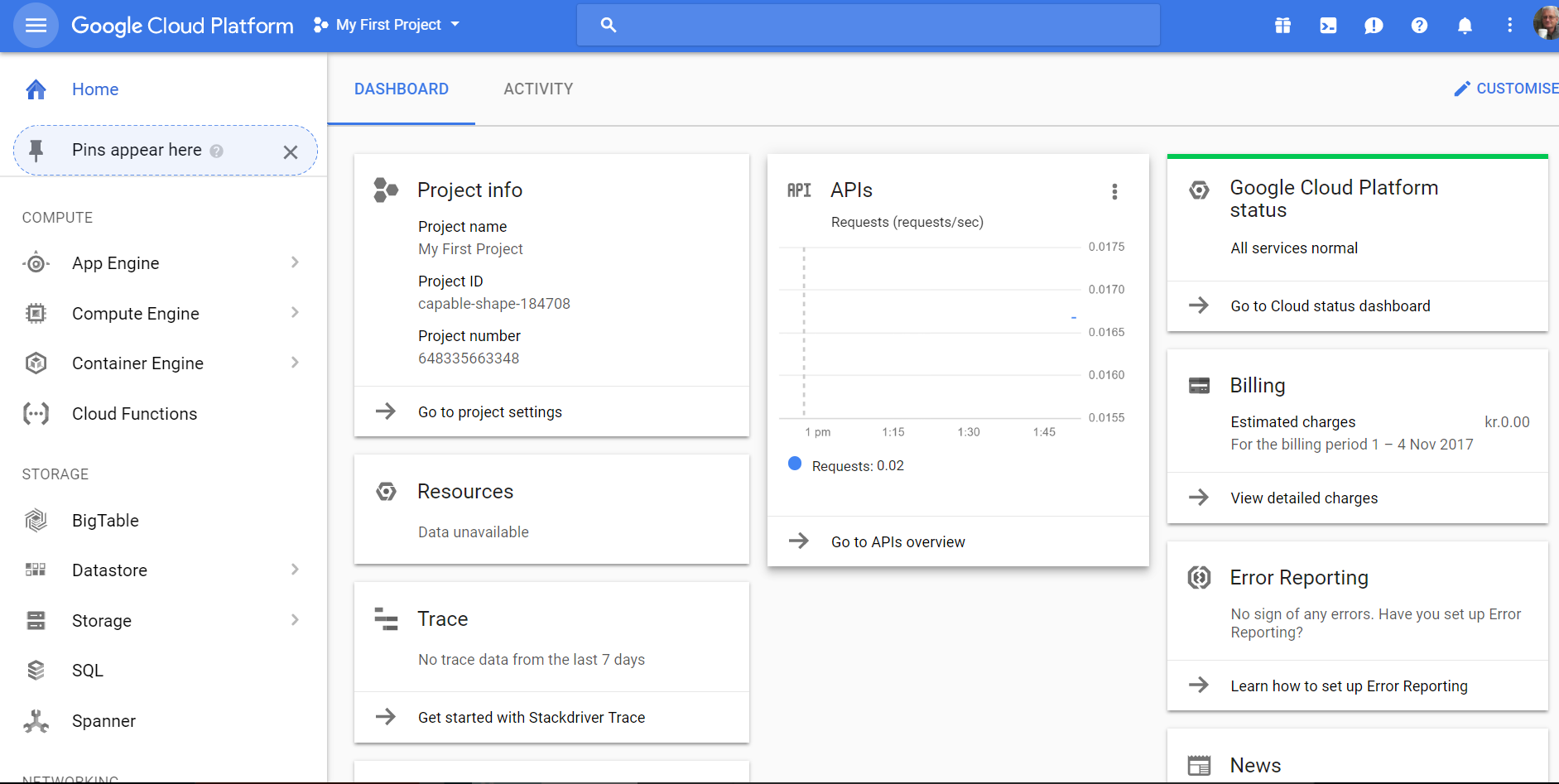
Task: Click the blue Requests legend dot
Action: pyautogui.click(x=795, y=464)
